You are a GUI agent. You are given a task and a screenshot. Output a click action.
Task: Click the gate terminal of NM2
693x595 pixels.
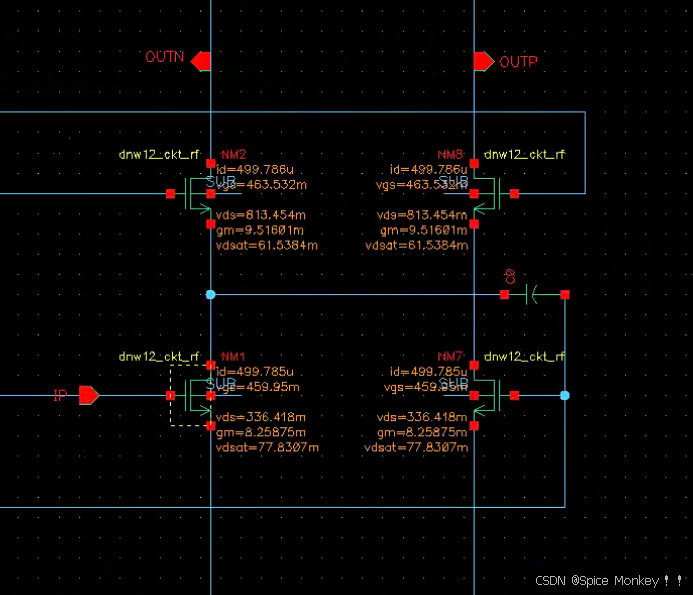171,194
